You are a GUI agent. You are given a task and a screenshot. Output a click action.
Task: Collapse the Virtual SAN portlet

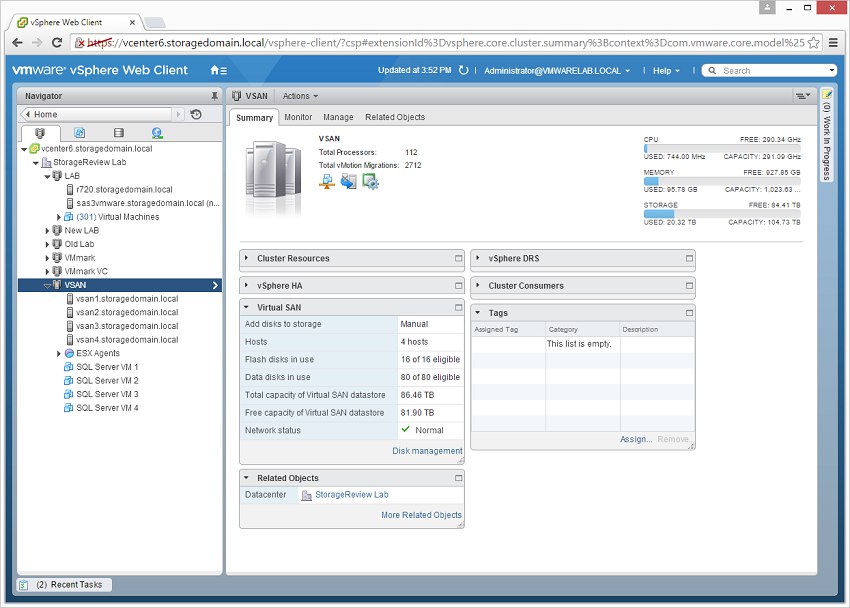pos(246,307)
